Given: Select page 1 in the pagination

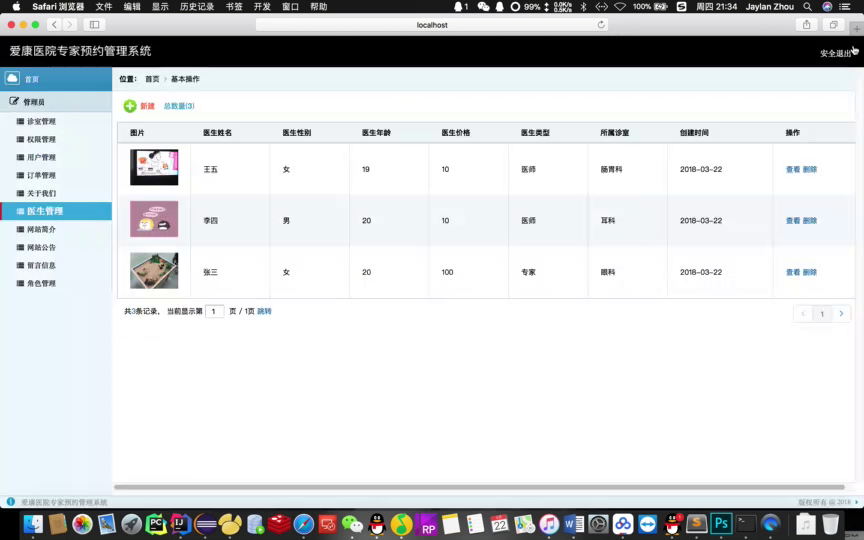Looking at the screenshot, I should click(x=822, y=314).
